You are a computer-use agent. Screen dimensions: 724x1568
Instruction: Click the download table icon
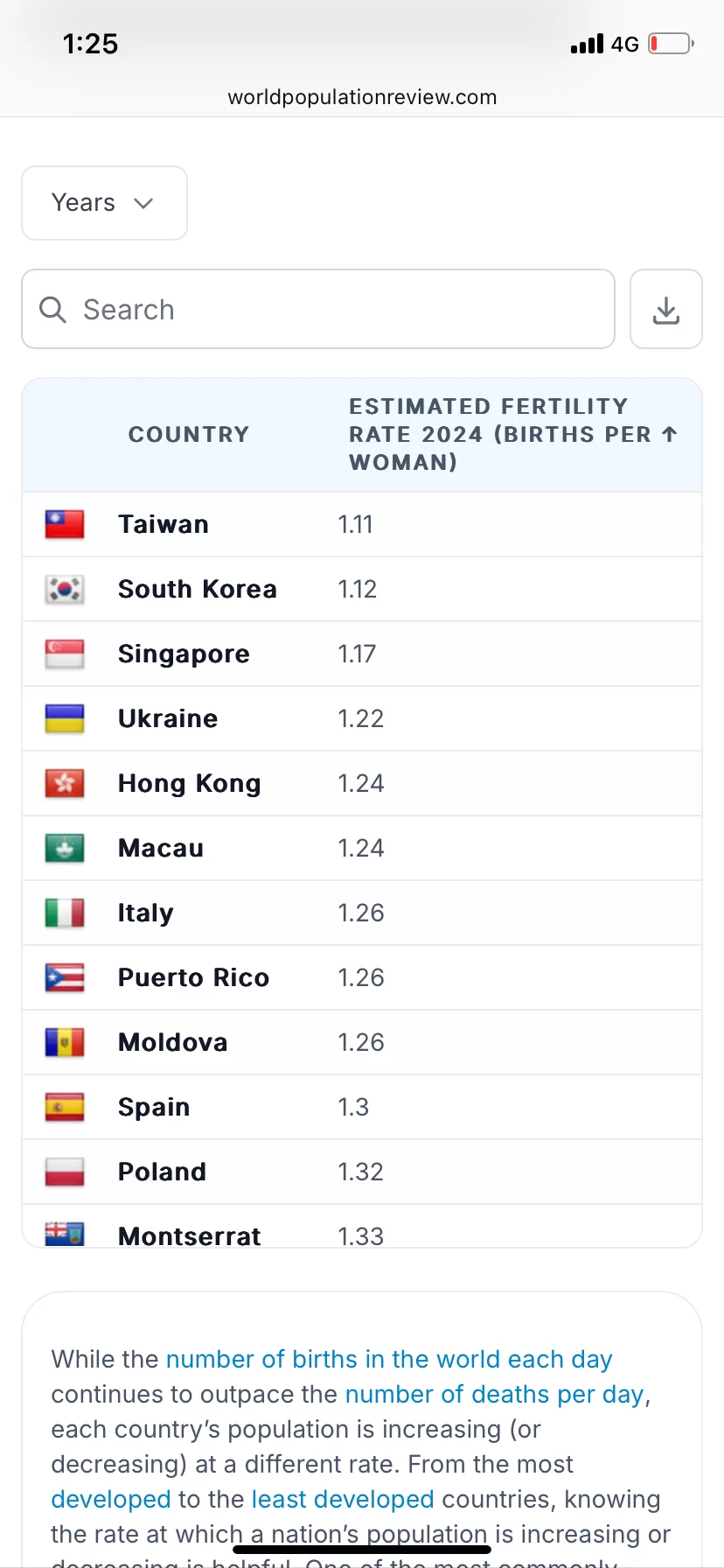tap(666, 310)
